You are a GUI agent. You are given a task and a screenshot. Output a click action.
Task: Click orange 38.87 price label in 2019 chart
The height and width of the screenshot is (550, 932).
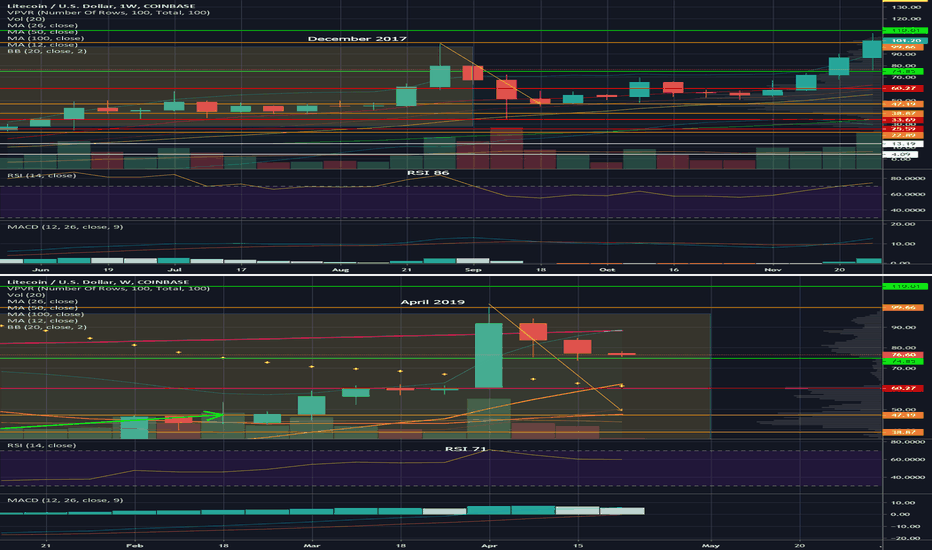[x=903, y=432]
